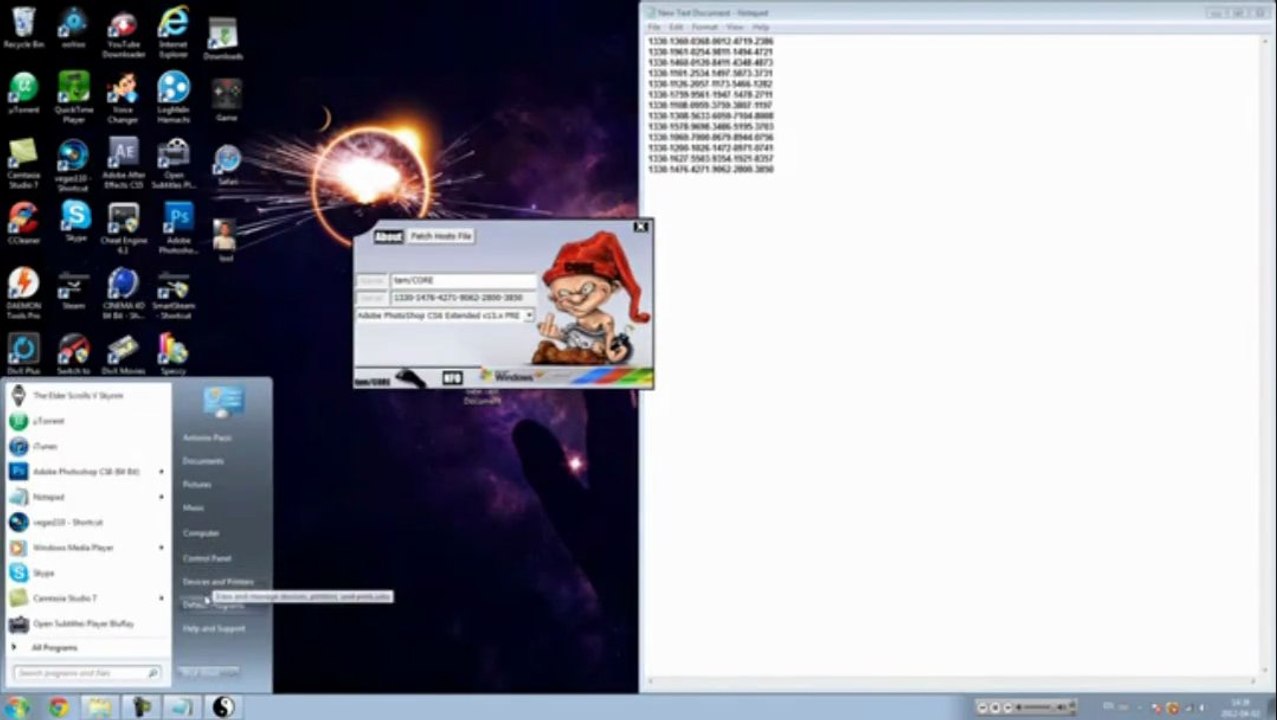Open Music from the Start menu
The image size is (1277, 720).
[x=193, y=509]
